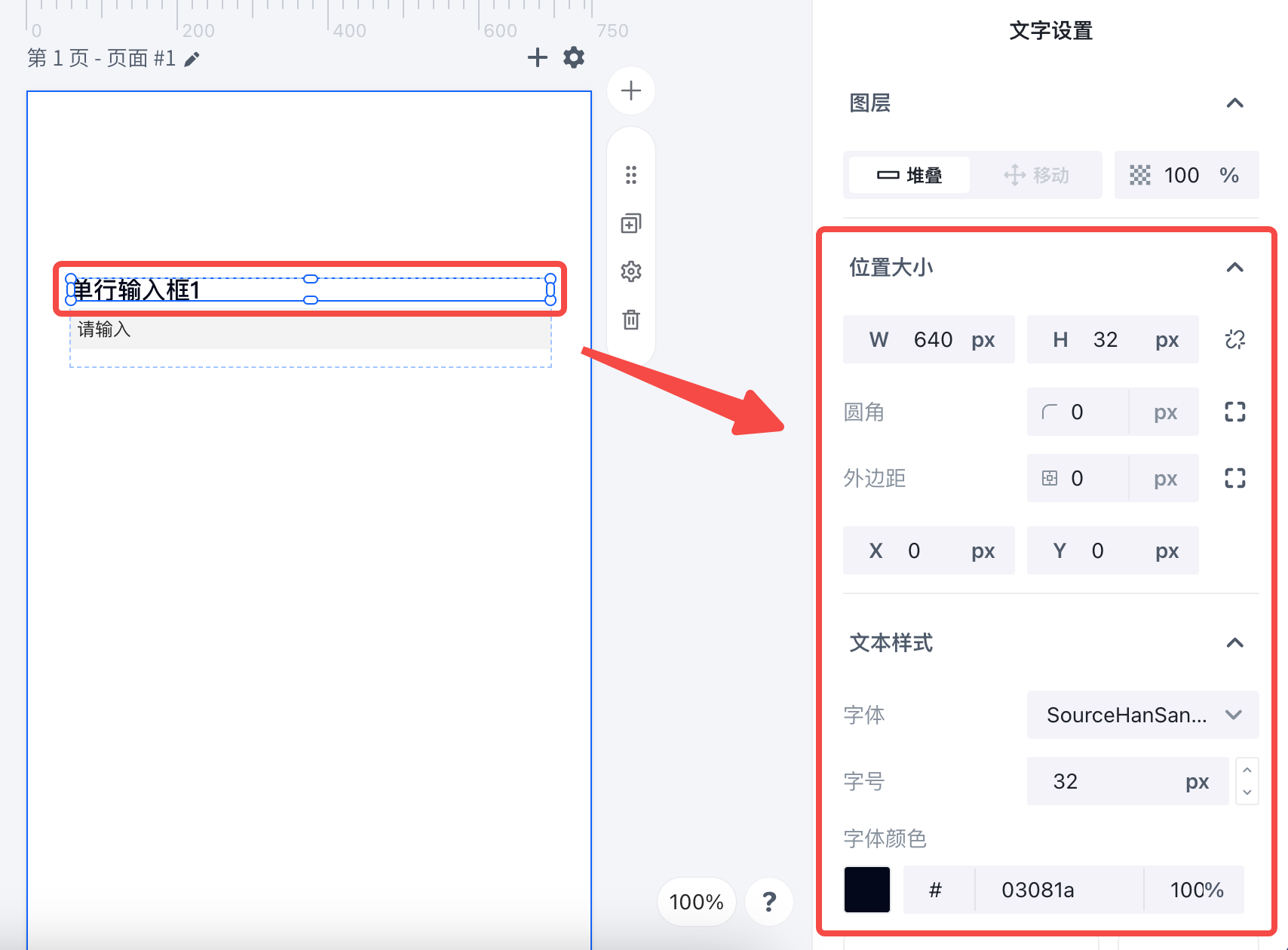1288x950 pixels.
Task: Click the 100% zoom level button
Action: [697, 902]
